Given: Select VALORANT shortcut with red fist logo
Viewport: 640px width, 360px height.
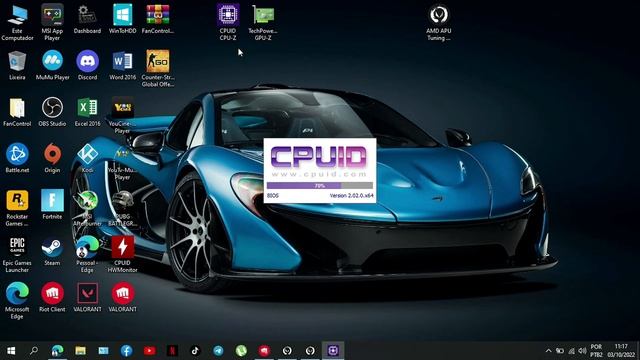Looking at the screenshot, I should click(122, 298).
